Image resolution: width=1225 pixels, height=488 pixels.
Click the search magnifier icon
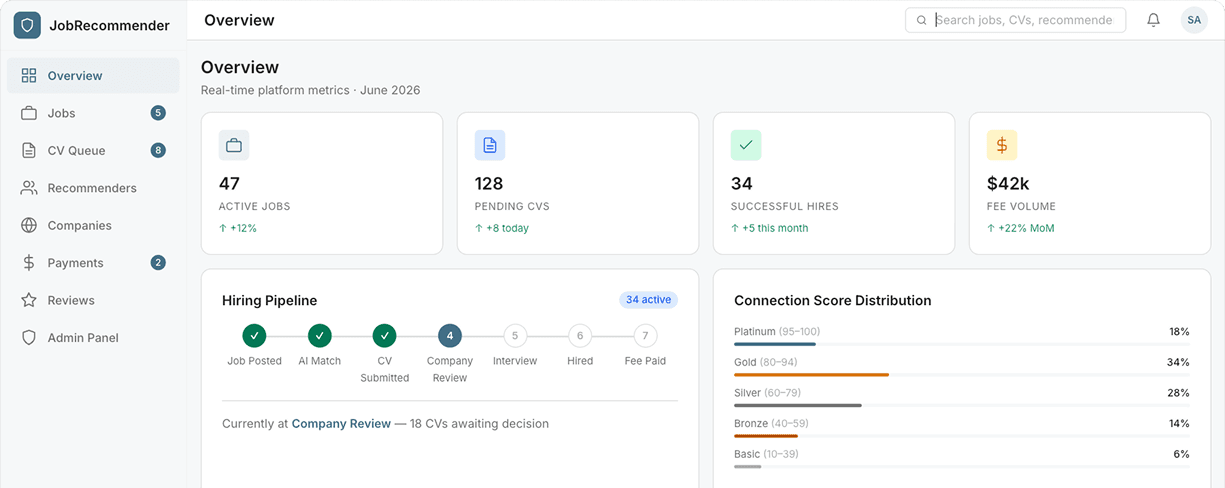[921, 20]
